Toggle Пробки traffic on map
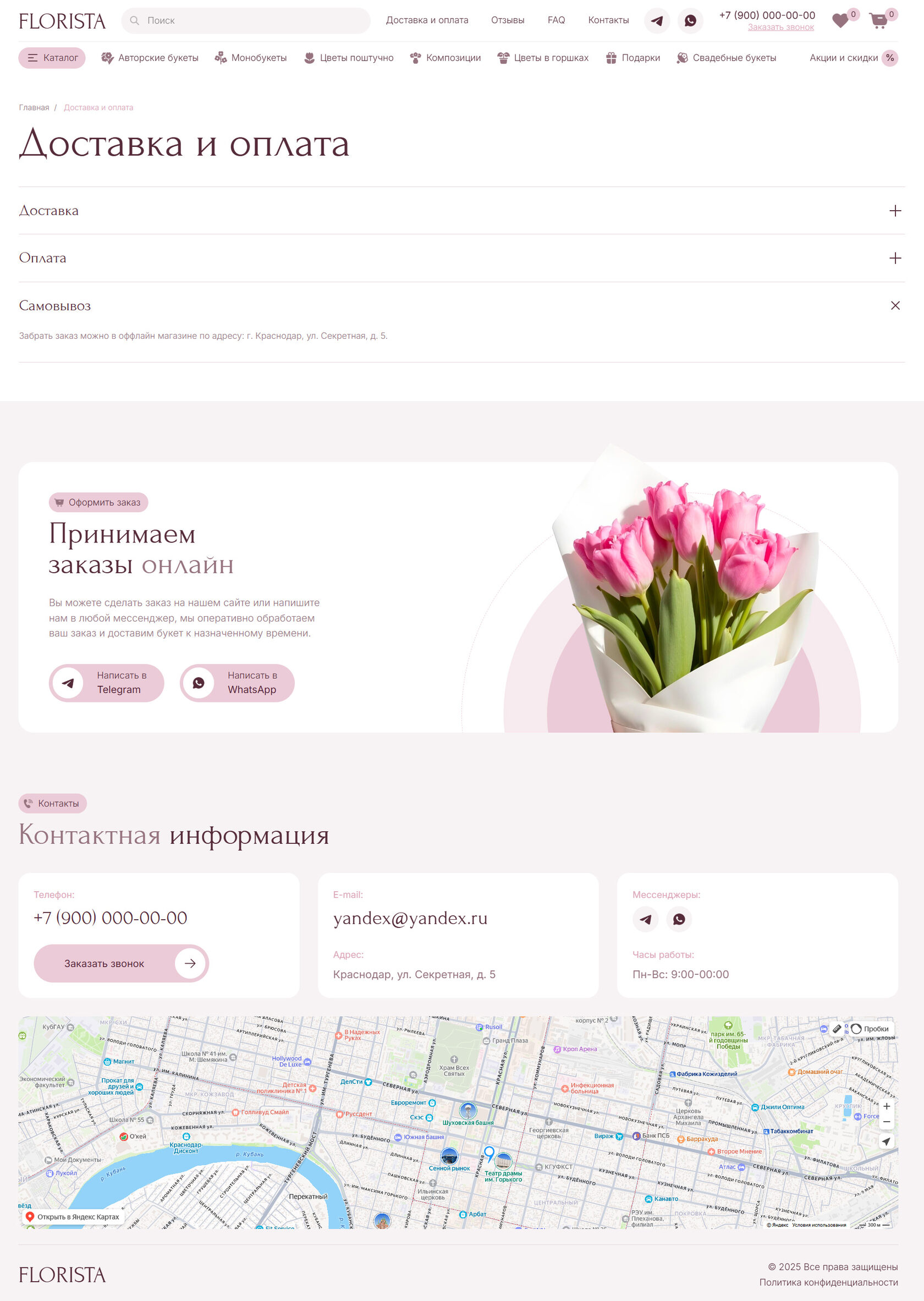 click(x=871, y=1029)
